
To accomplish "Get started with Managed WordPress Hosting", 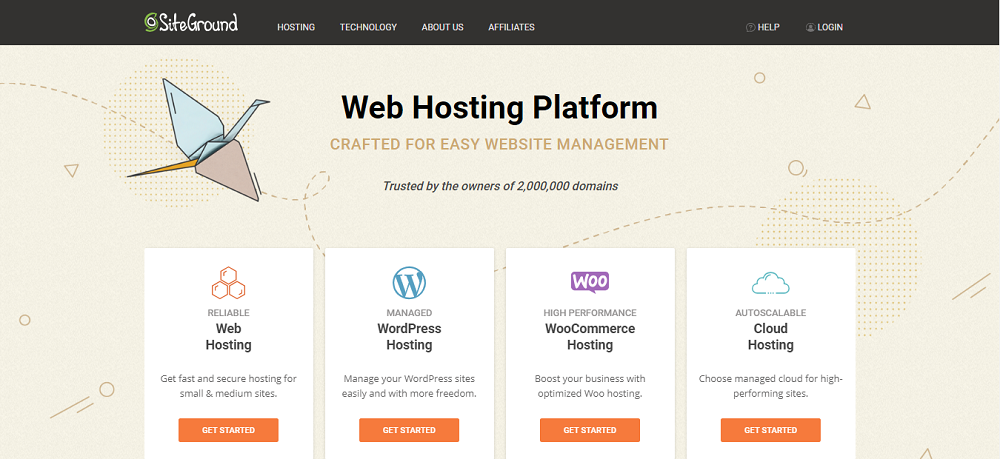I will click(x=409, y=430).
